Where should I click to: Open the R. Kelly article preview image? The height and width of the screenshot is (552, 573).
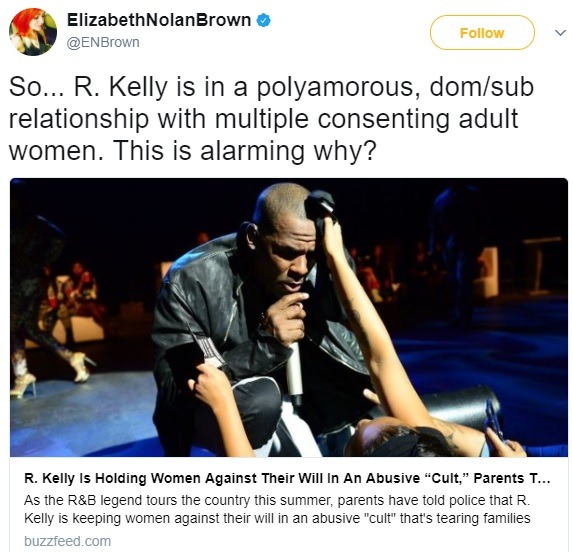[289, 317]
